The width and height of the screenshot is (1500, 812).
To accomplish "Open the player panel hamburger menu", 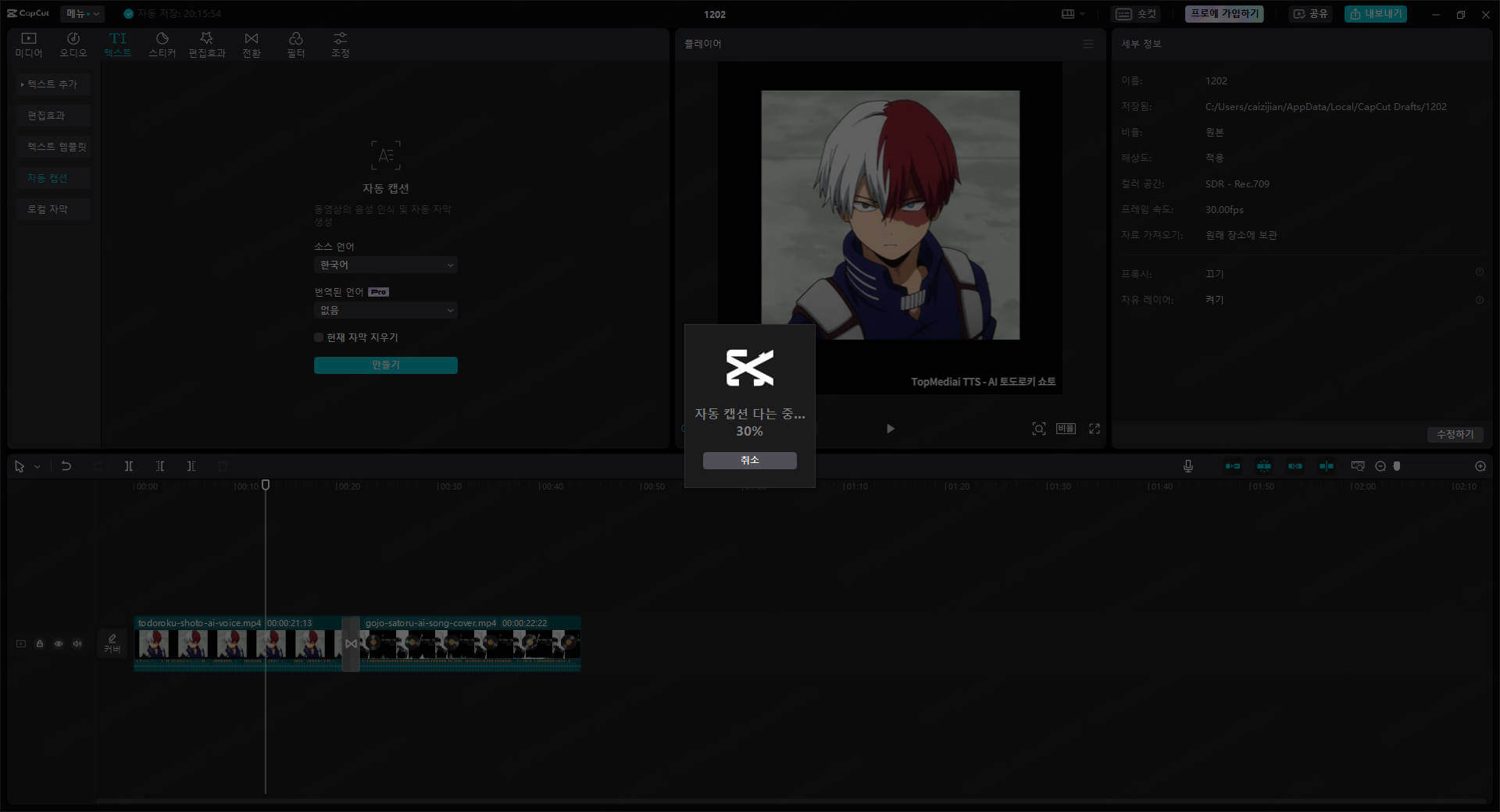I will click(1088, 44).
